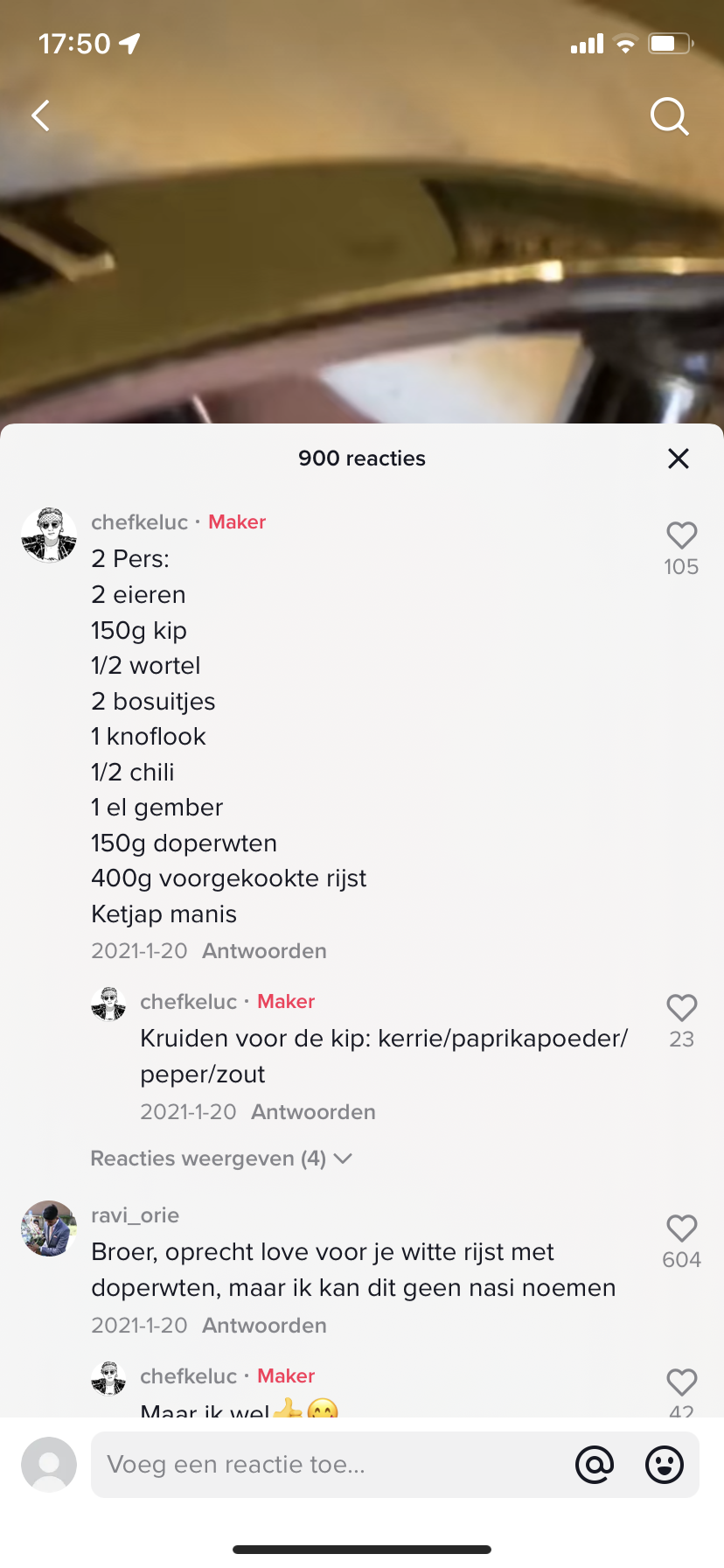
Task: Tap chefkeluc username on the top comment
Action: pyautogui.click(x=140, y=522)
